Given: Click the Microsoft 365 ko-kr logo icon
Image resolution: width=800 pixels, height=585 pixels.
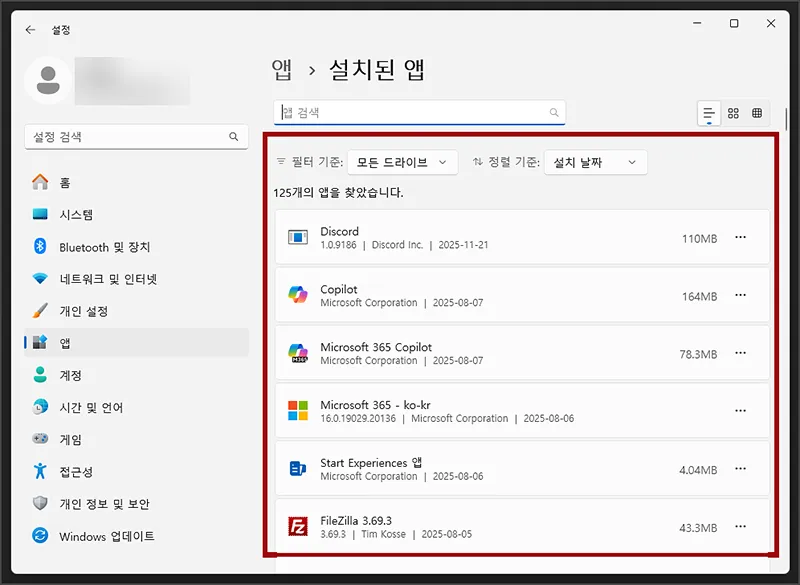Looking at the screenshot, I should (x=298, y=411).
